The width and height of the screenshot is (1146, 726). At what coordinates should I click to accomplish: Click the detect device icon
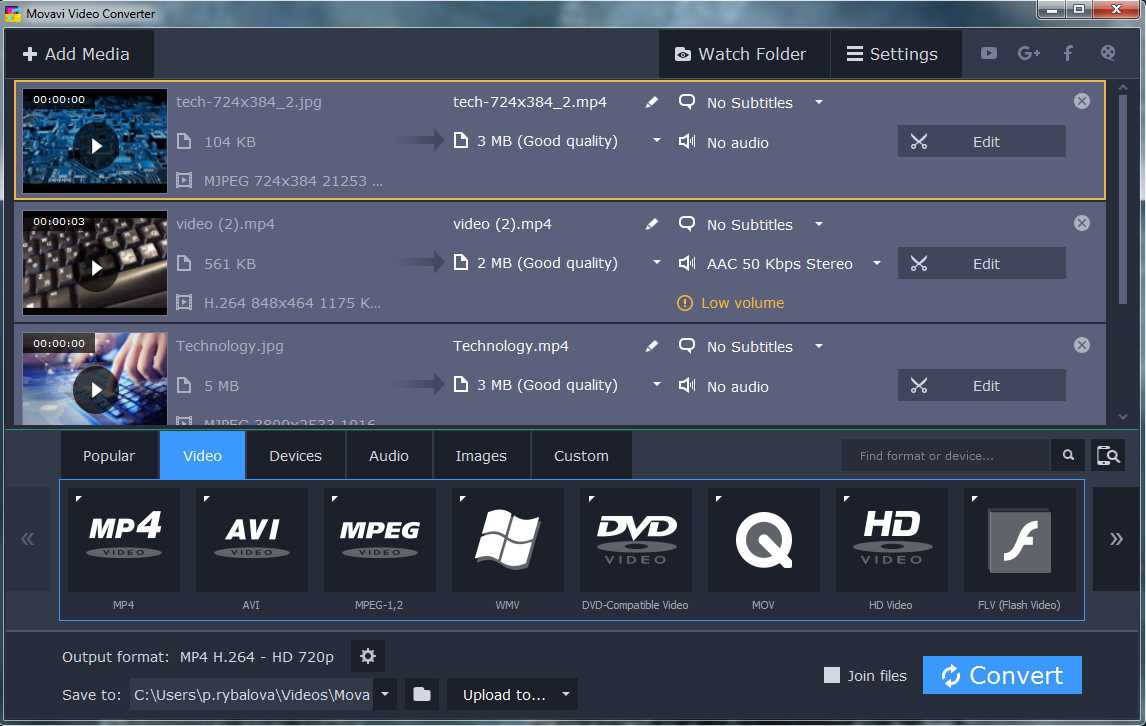tap(1108, 456)
